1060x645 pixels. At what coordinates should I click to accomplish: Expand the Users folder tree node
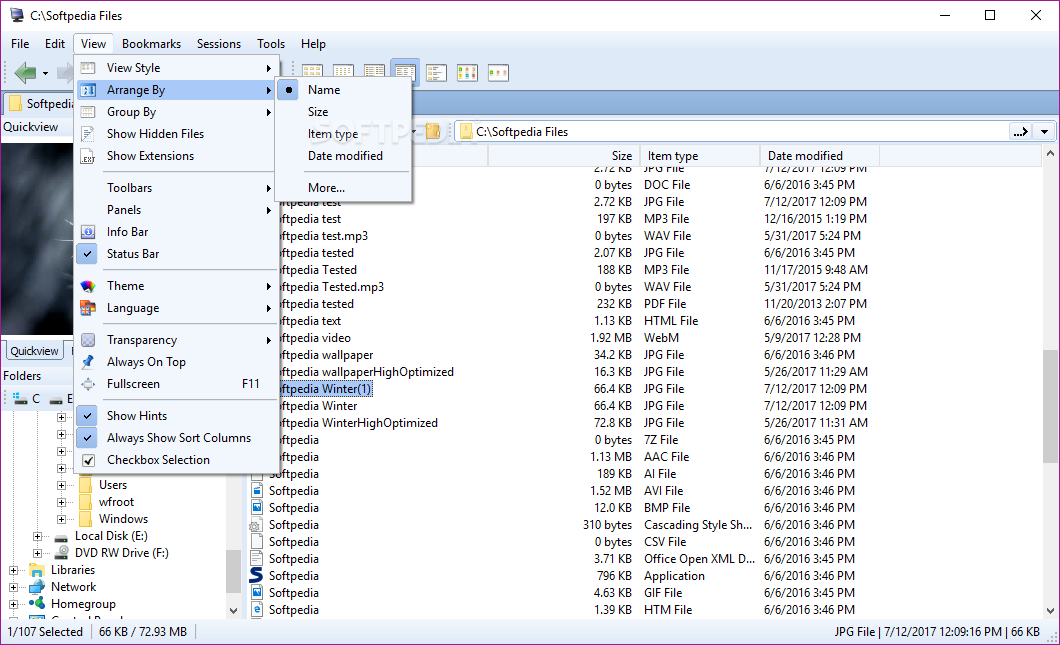62,485
